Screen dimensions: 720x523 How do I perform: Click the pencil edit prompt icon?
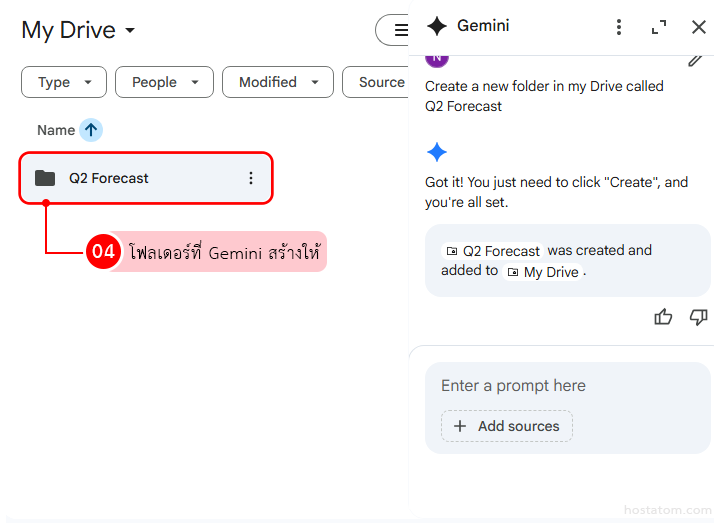pos(696,59)
